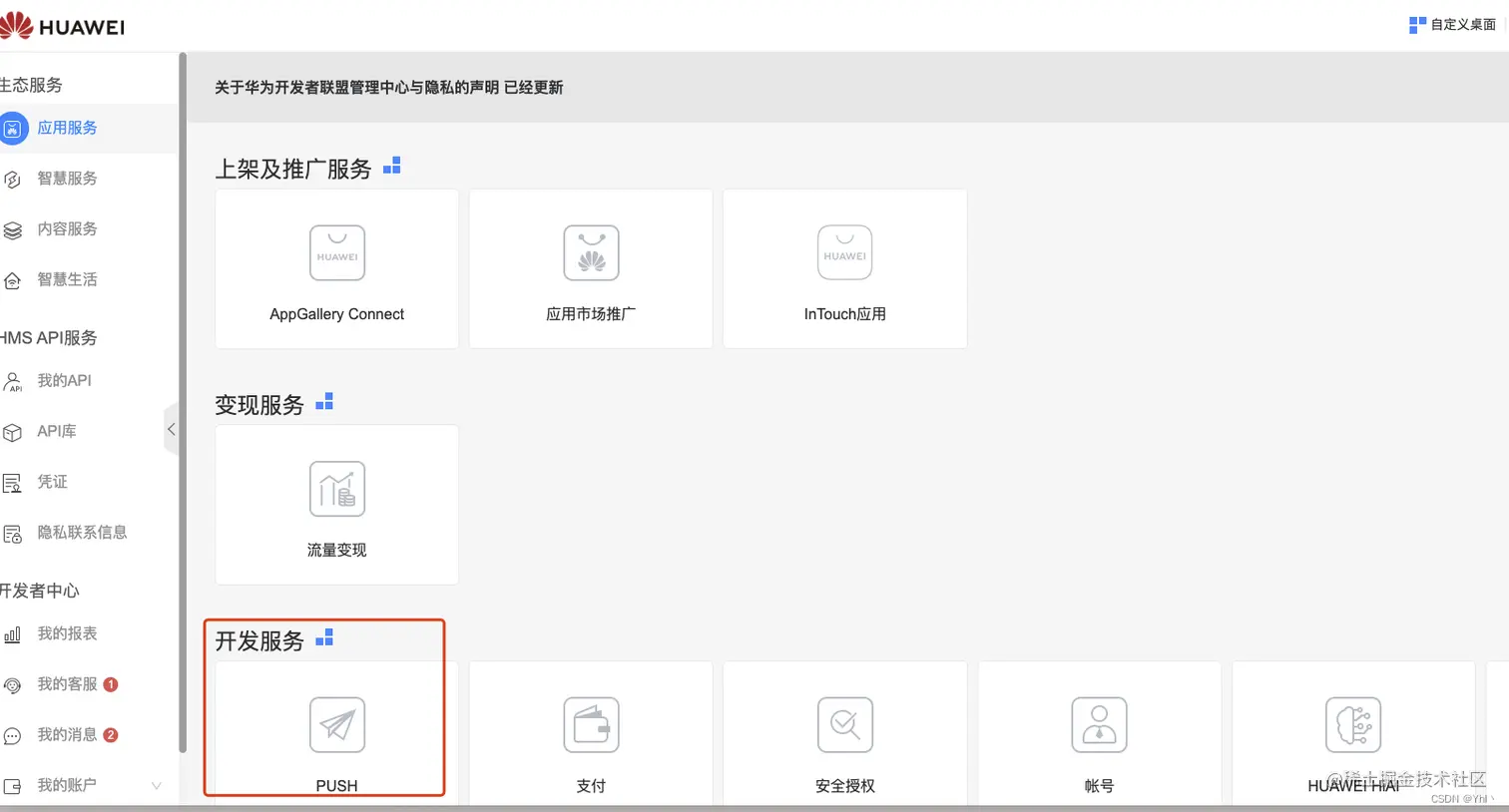Click the API库 cube icon

12,433
